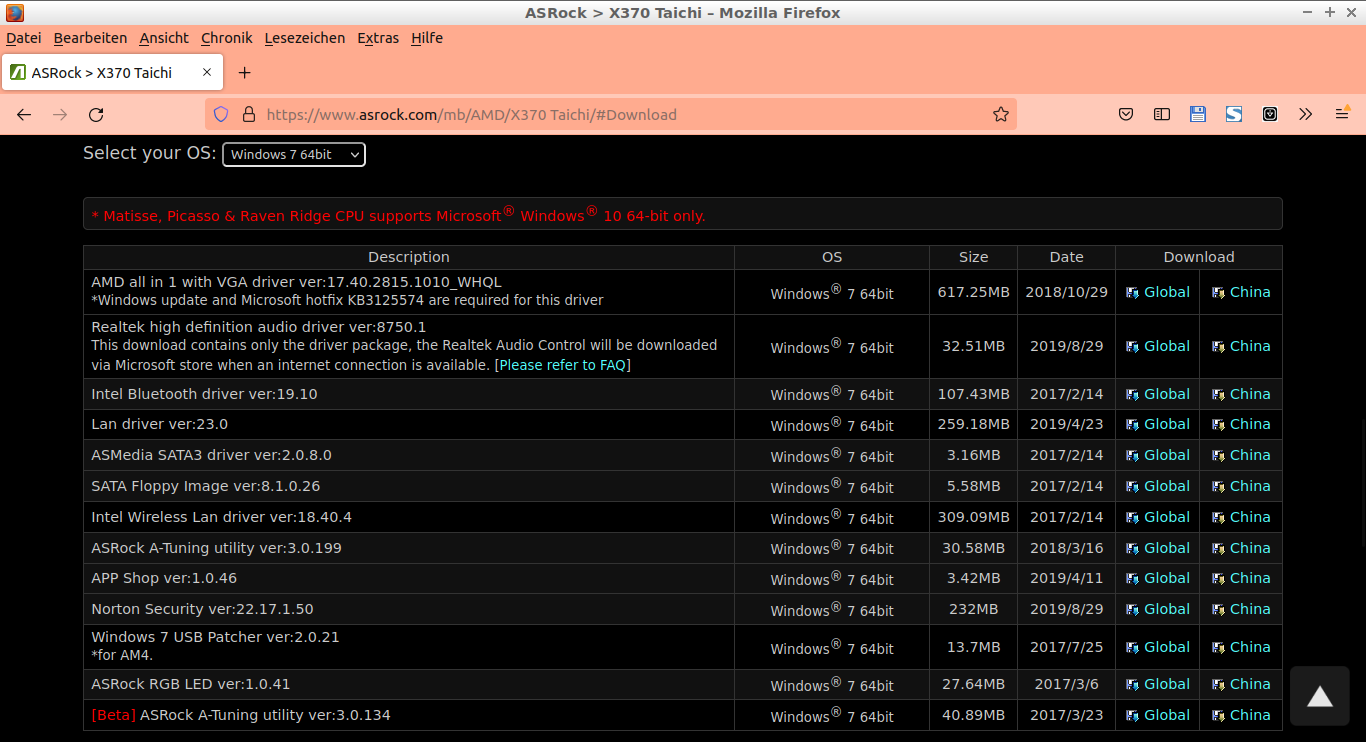Open the Bearbeiten menu
This screenshot has height=742, width=1366.
coord(90,38)
